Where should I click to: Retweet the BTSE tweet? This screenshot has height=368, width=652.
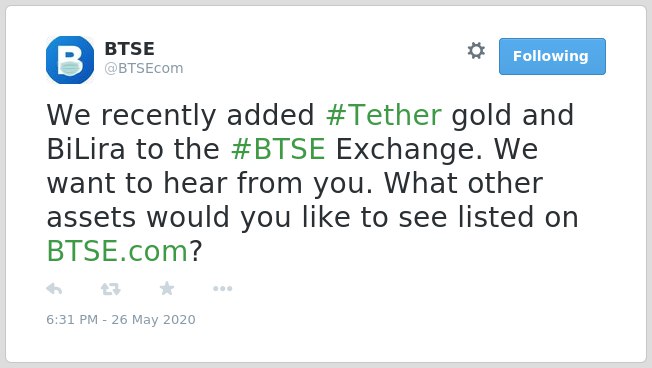click(x=111, y=289)
